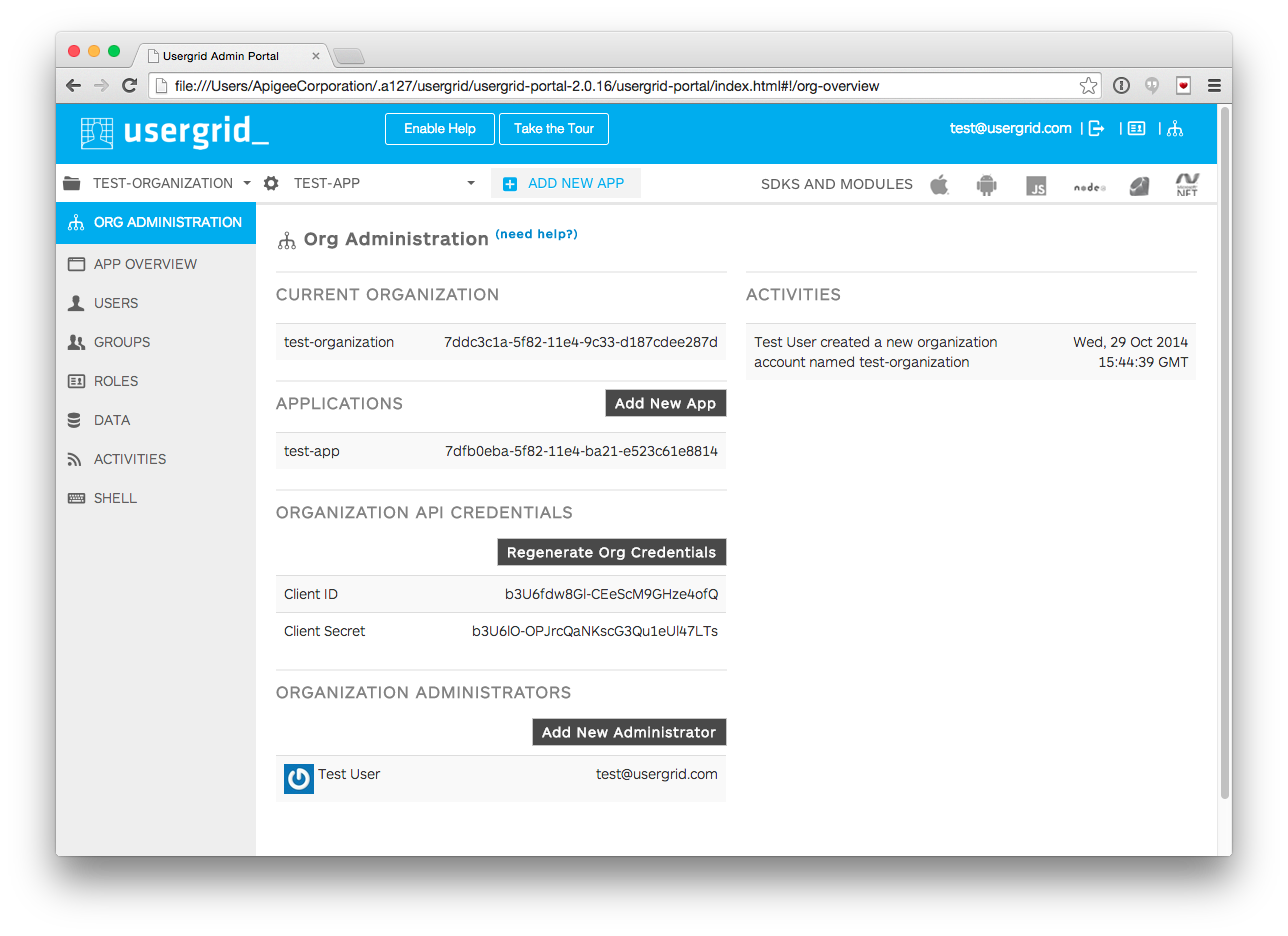Select ORG ADMINISTRATION in the sidebar
Screen dimensions: 1288x936
click(156, 222)
